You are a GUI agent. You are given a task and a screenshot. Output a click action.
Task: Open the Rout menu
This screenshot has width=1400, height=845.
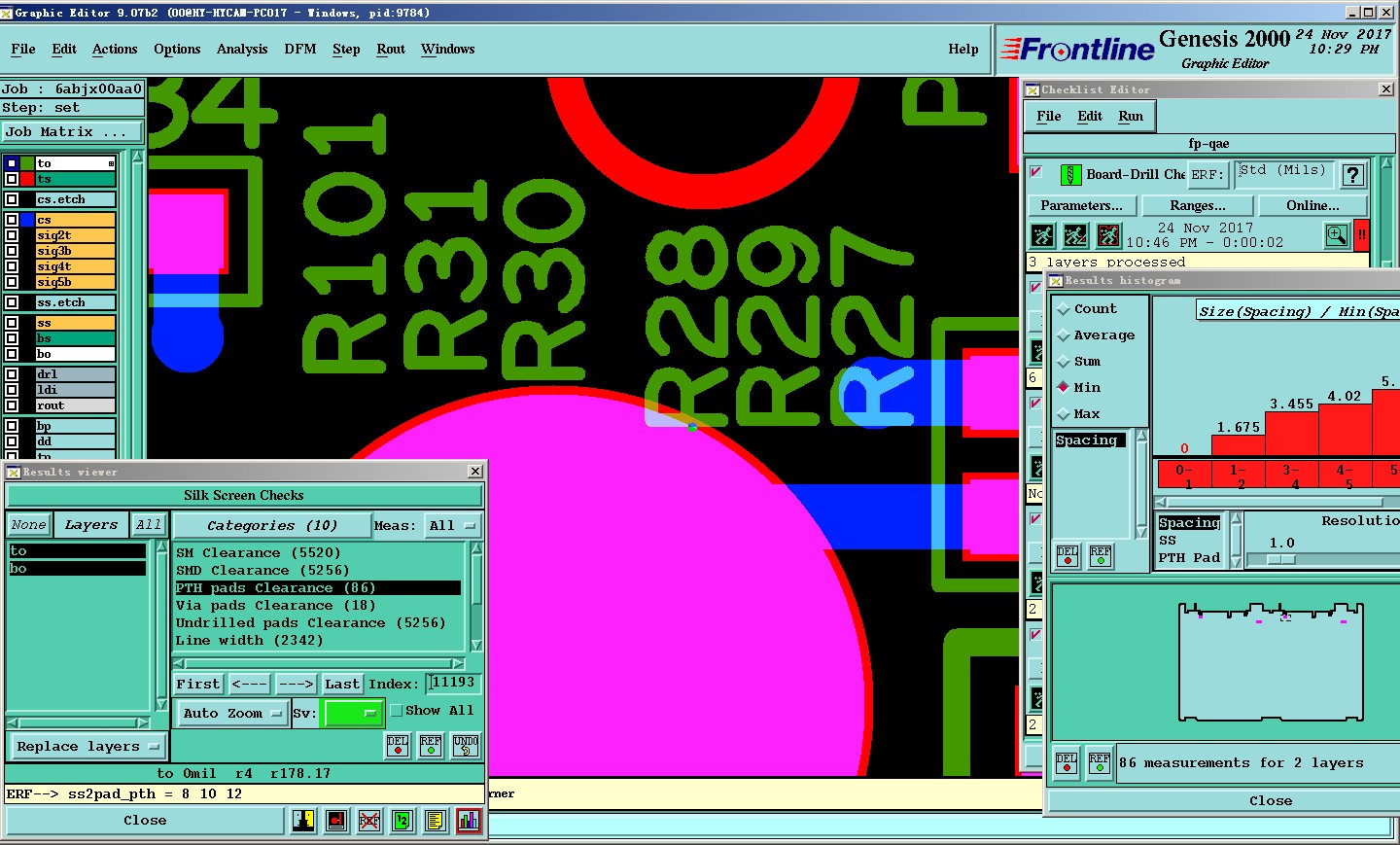click(x=391, y=50)
